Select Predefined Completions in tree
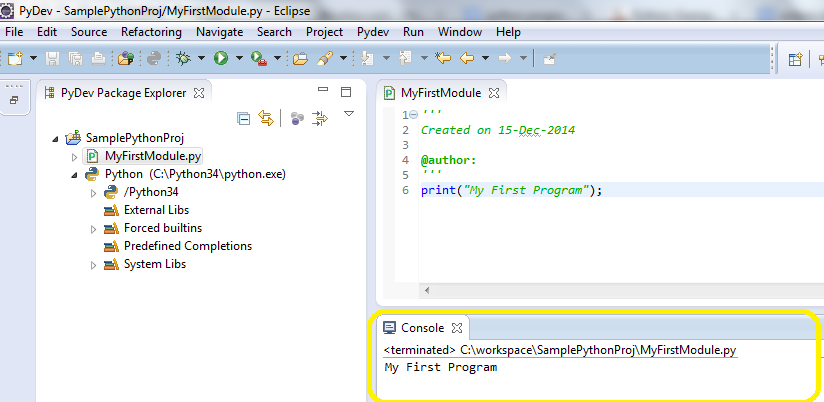The width and height of the screenshot is (824, 402). [188, 246]
